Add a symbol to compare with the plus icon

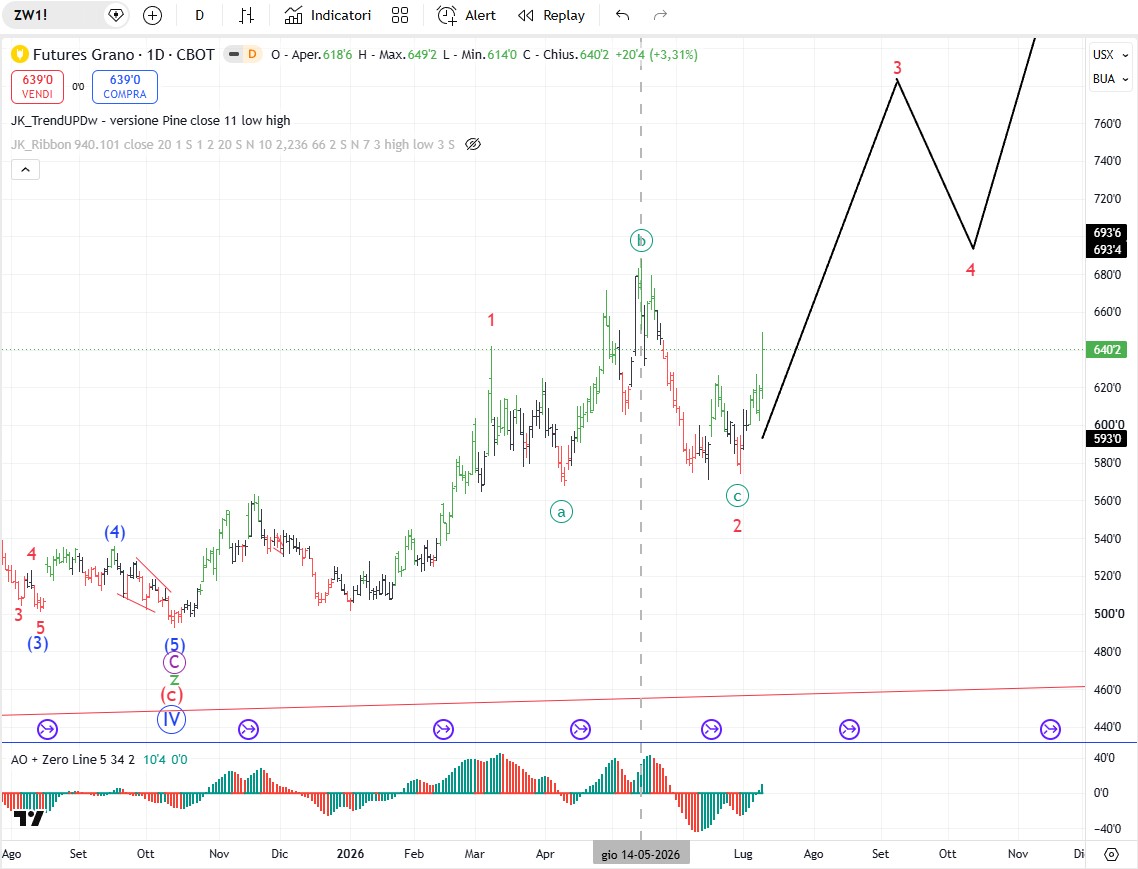pyautogui.click(x=152, y=15)
